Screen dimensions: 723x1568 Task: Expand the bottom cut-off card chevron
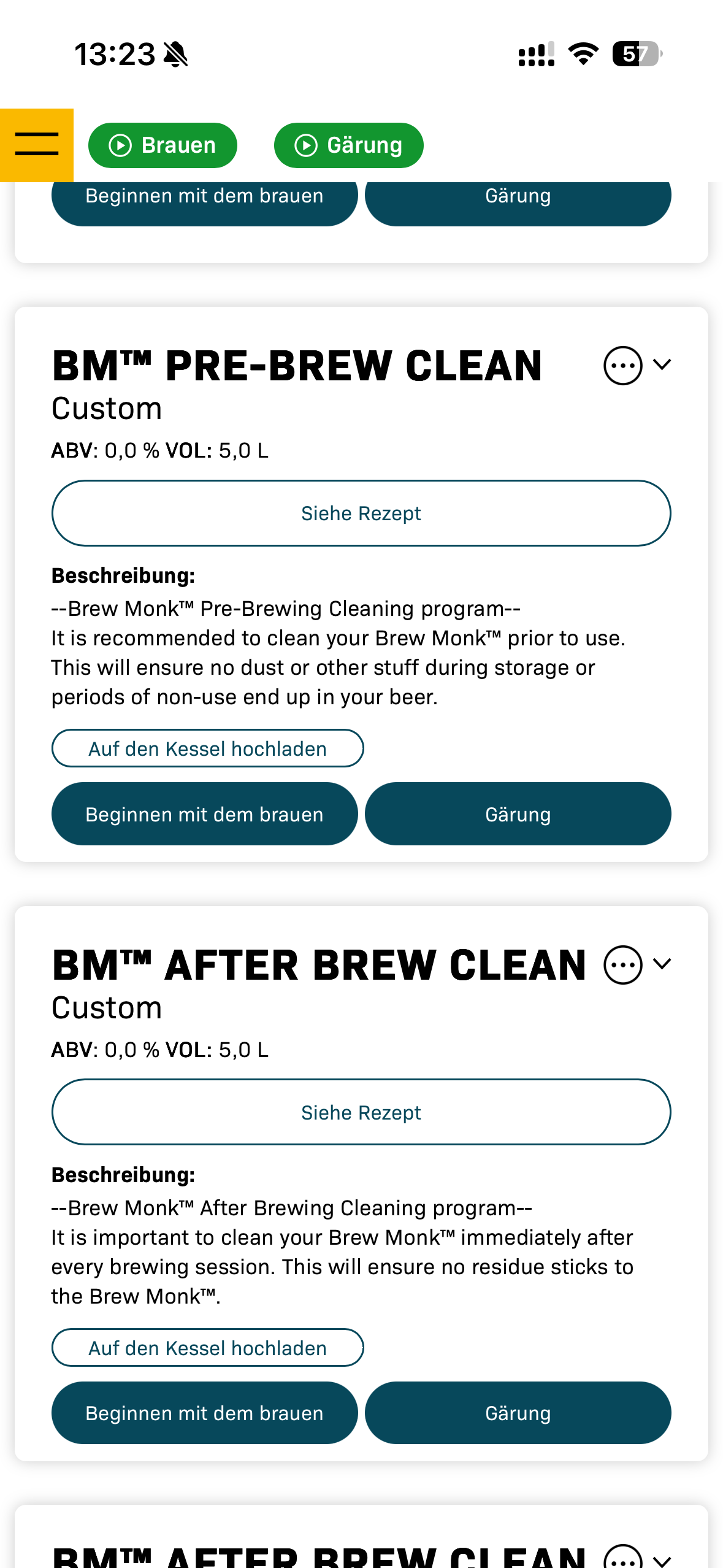[x=662, y=1559]
